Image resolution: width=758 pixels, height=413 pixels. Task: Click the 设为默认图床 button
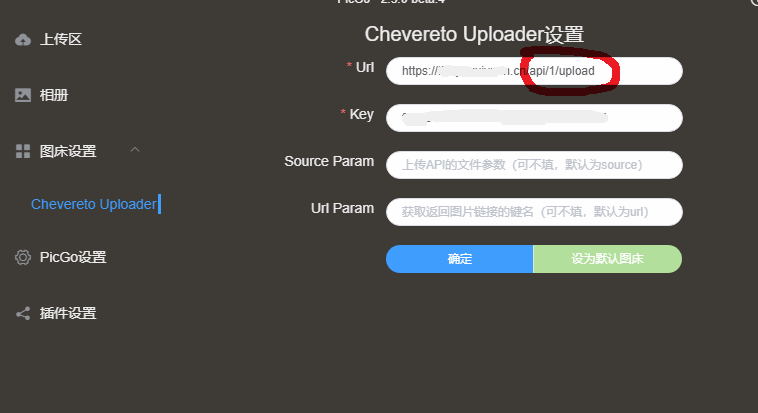click(608, 259)
